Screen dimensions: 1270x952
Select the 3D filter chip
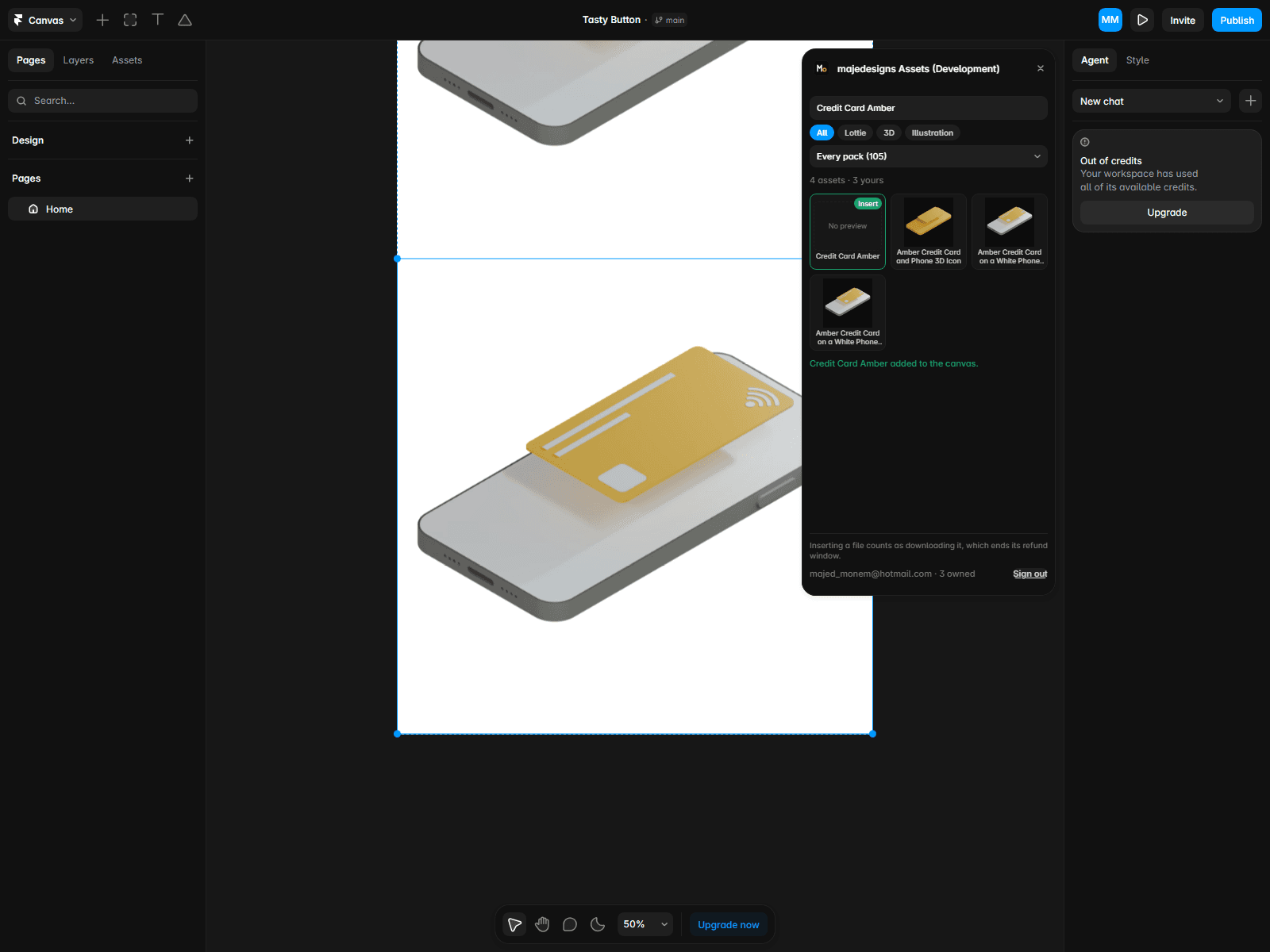coord(889,132)
